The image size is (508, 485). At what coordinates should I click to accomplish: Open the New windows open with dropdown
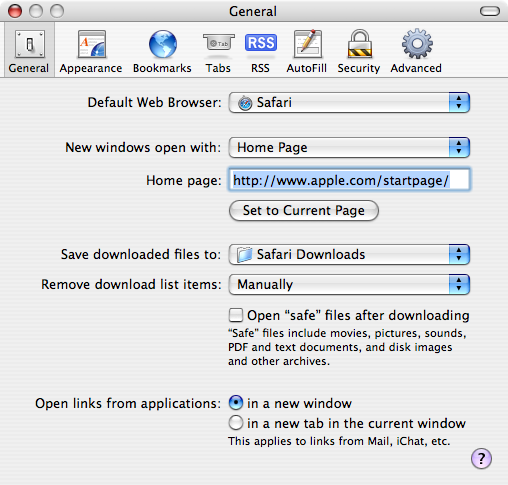point(349,147)
